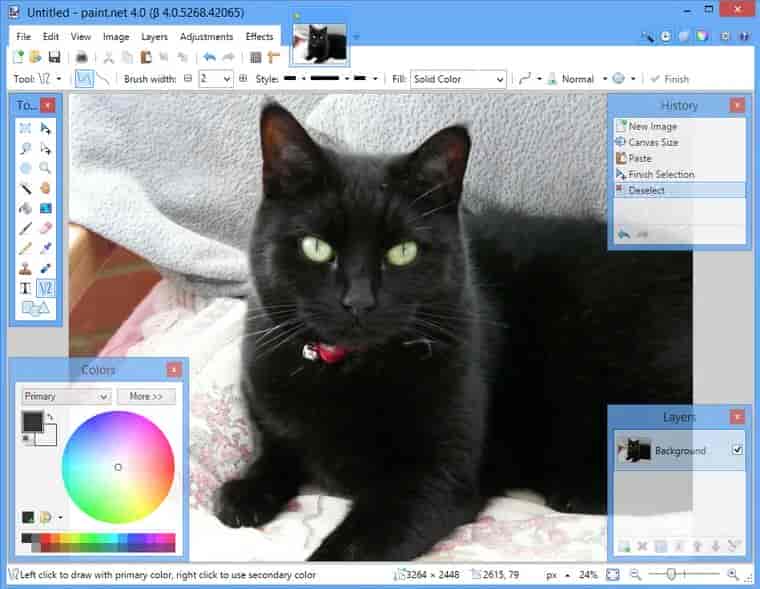Select the Color Picker tool
Viewport: 760px width, 589px height.
click(x=45, y=248)
